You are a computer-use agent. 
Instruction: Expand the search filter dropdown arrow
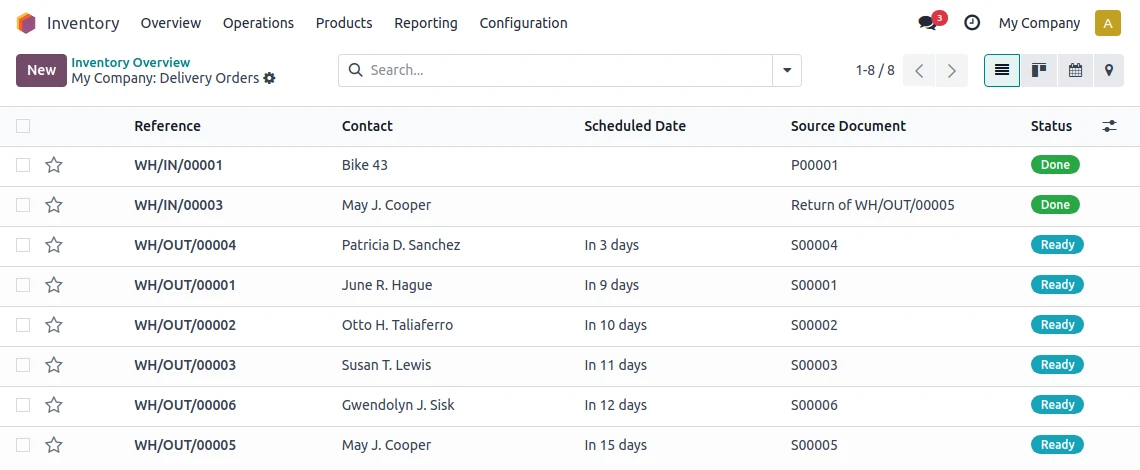pos(787,70)
